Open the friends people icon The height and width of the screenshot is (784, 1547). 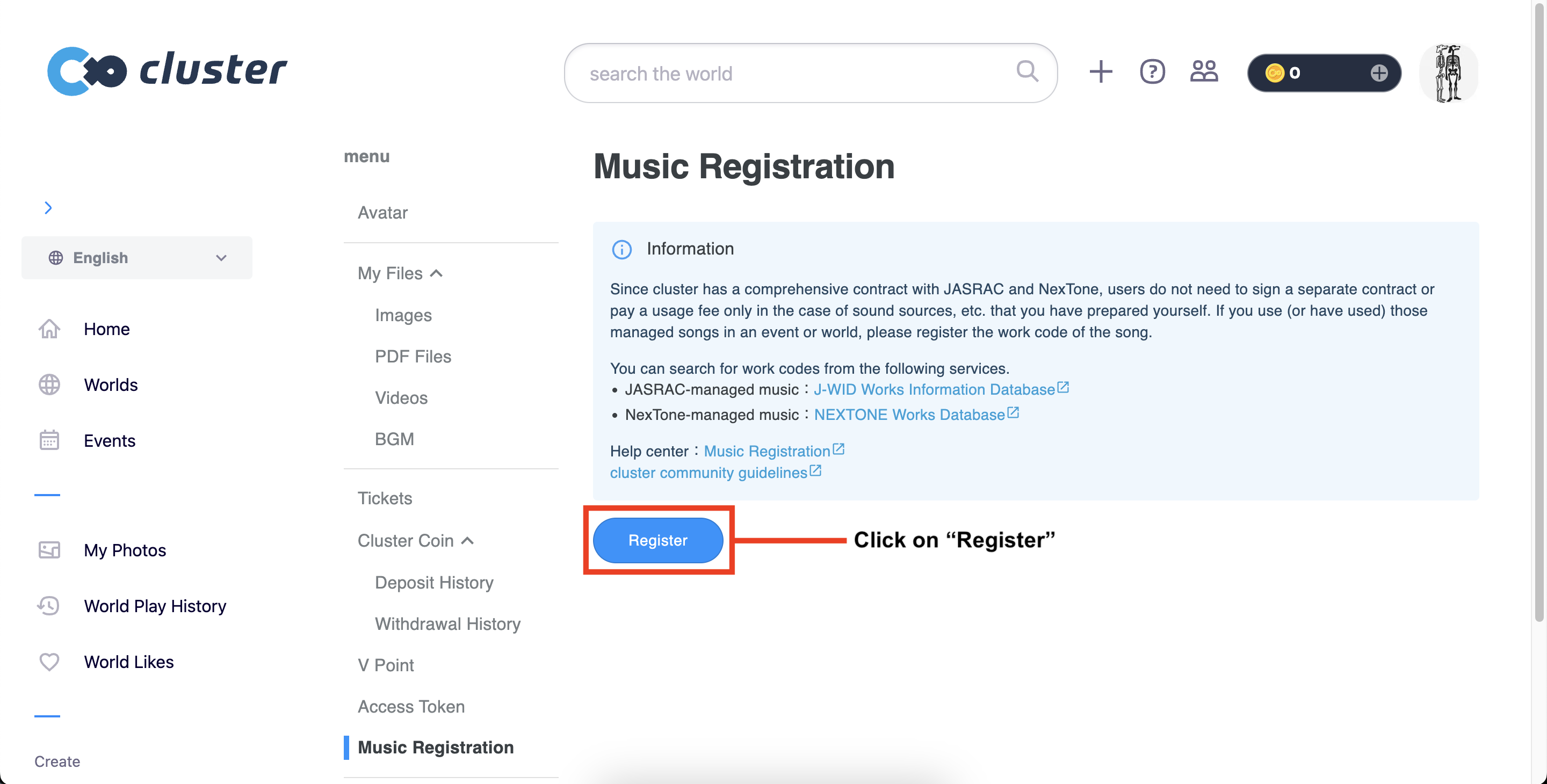(1203, 72)
